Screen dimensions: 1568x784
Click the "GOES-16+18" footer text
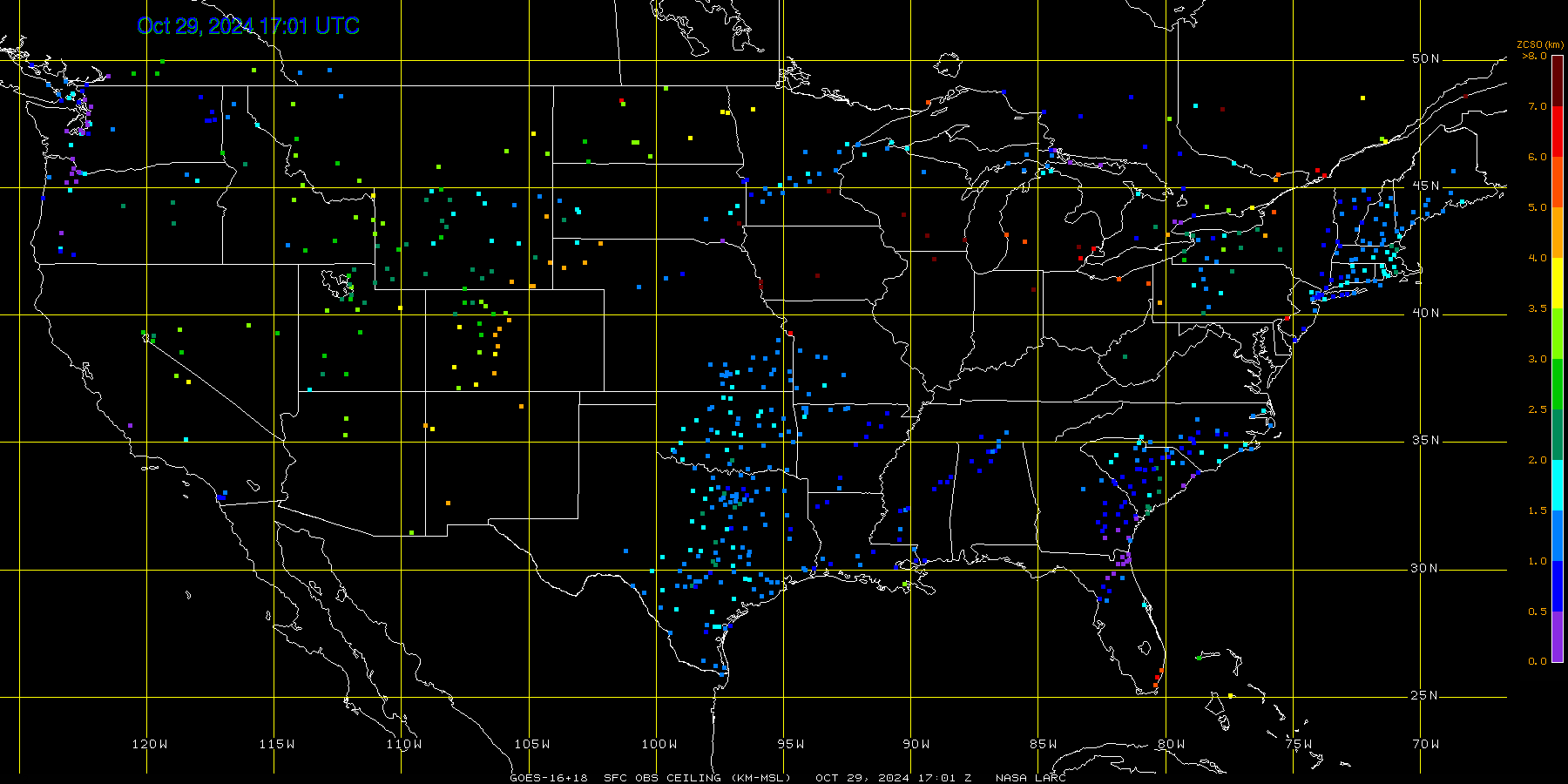coord(549,778)
